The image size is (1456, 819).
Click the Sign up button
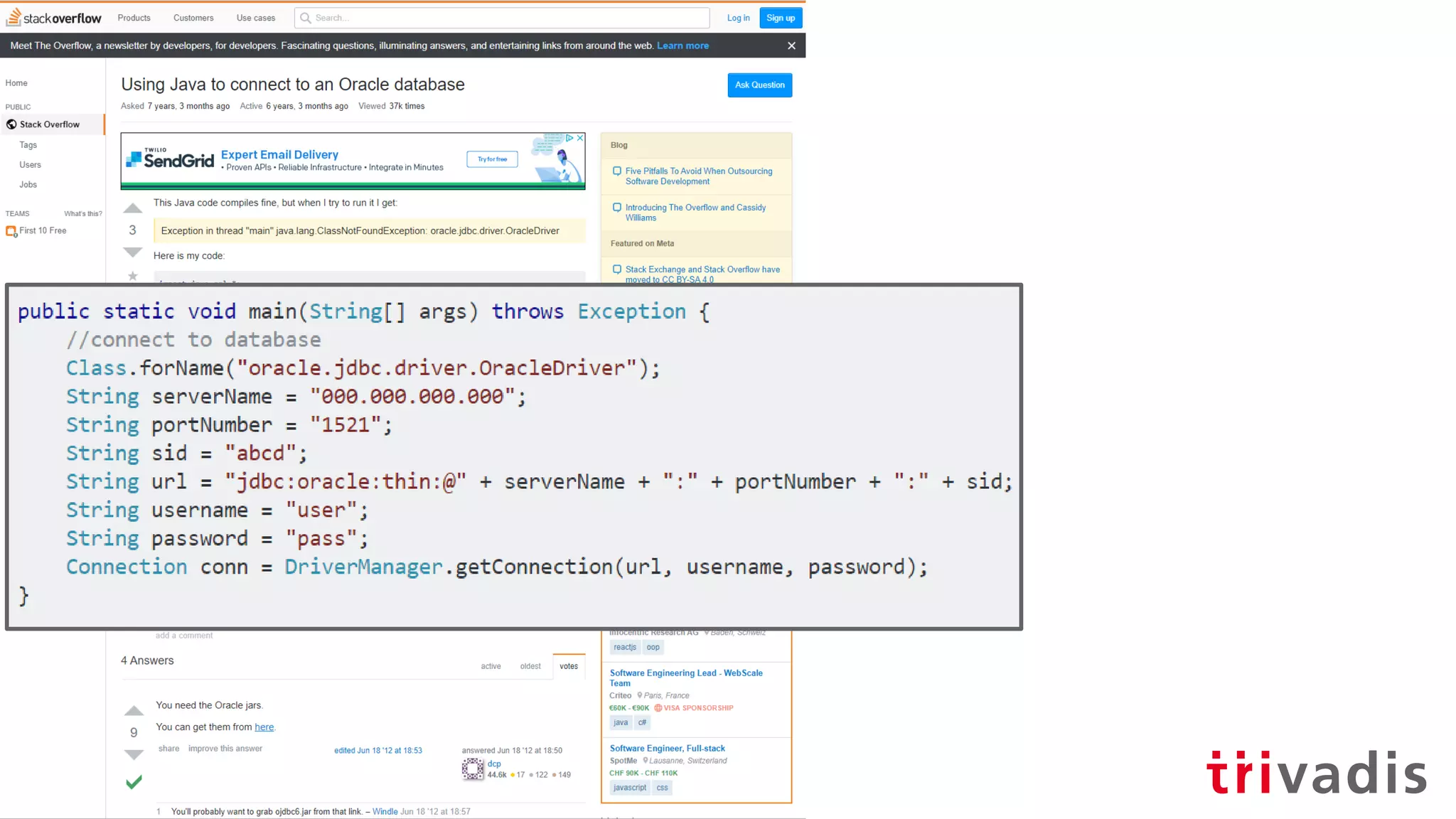click(x=780, y=18)
